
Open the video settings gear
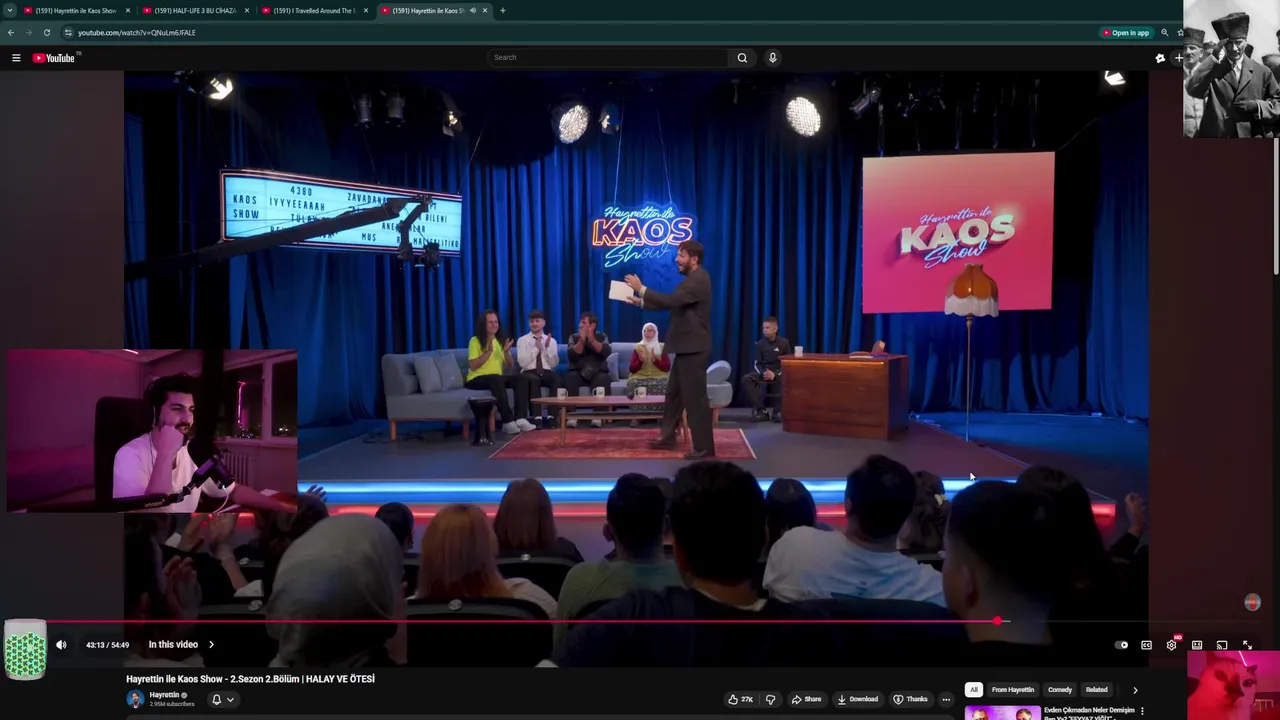(1171, 645)
